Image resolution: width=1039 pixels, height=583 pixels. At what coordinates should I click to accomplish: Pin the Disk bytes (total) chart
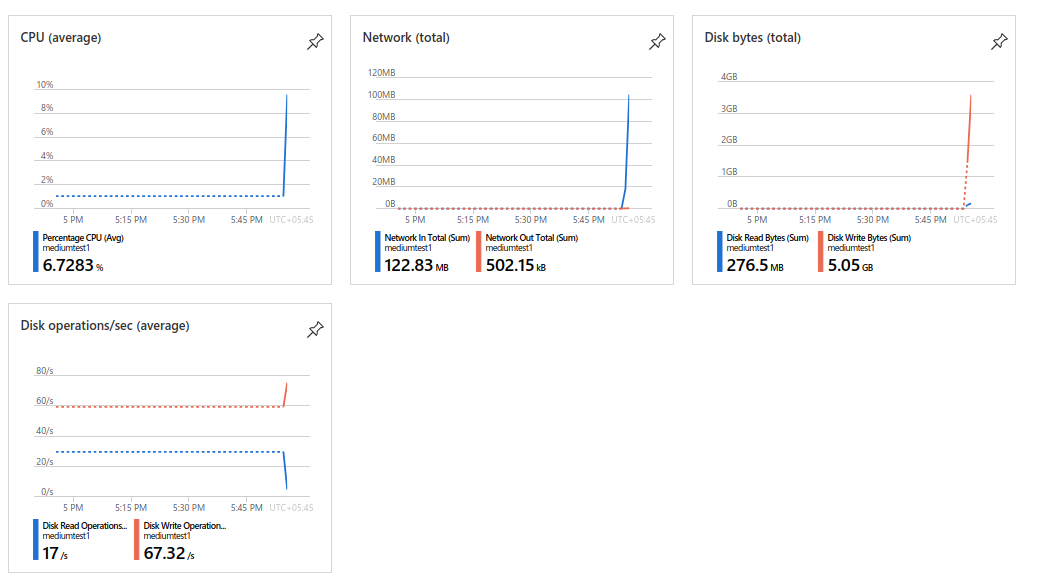click(x=999, y=42)
